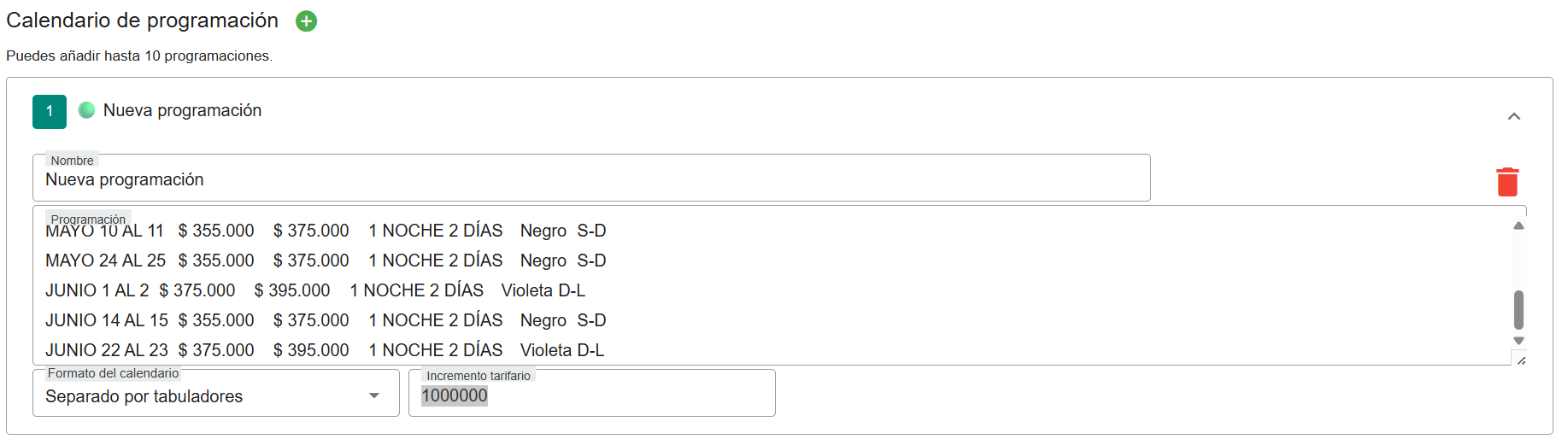Place cursor on the MAYO 24 AL 25 line
The image size is (1568, 445).
click(325, 261)
